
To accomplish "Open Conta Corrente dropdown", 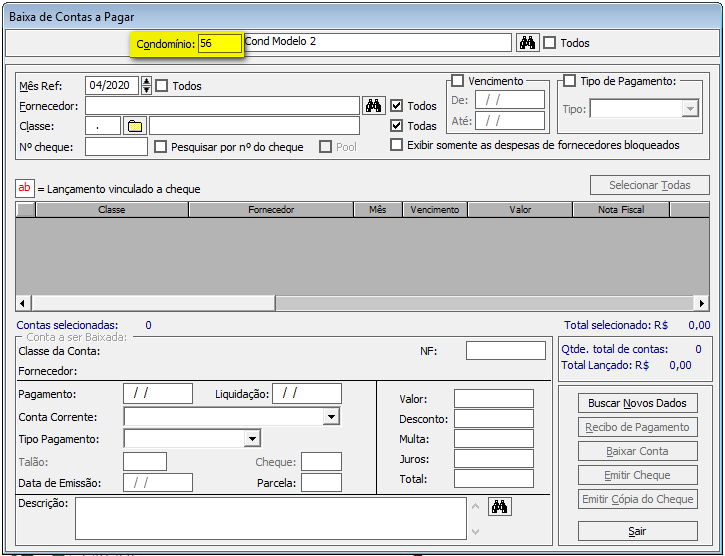I will (331, 417).
